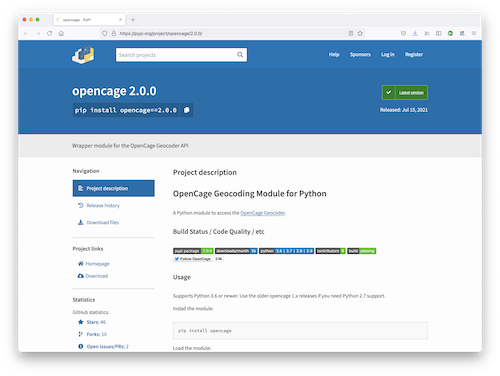The height and width of the screenshot is (376, 500).
Task: Follow the OpenCage Geocoder link
Action: coord(263,213)
